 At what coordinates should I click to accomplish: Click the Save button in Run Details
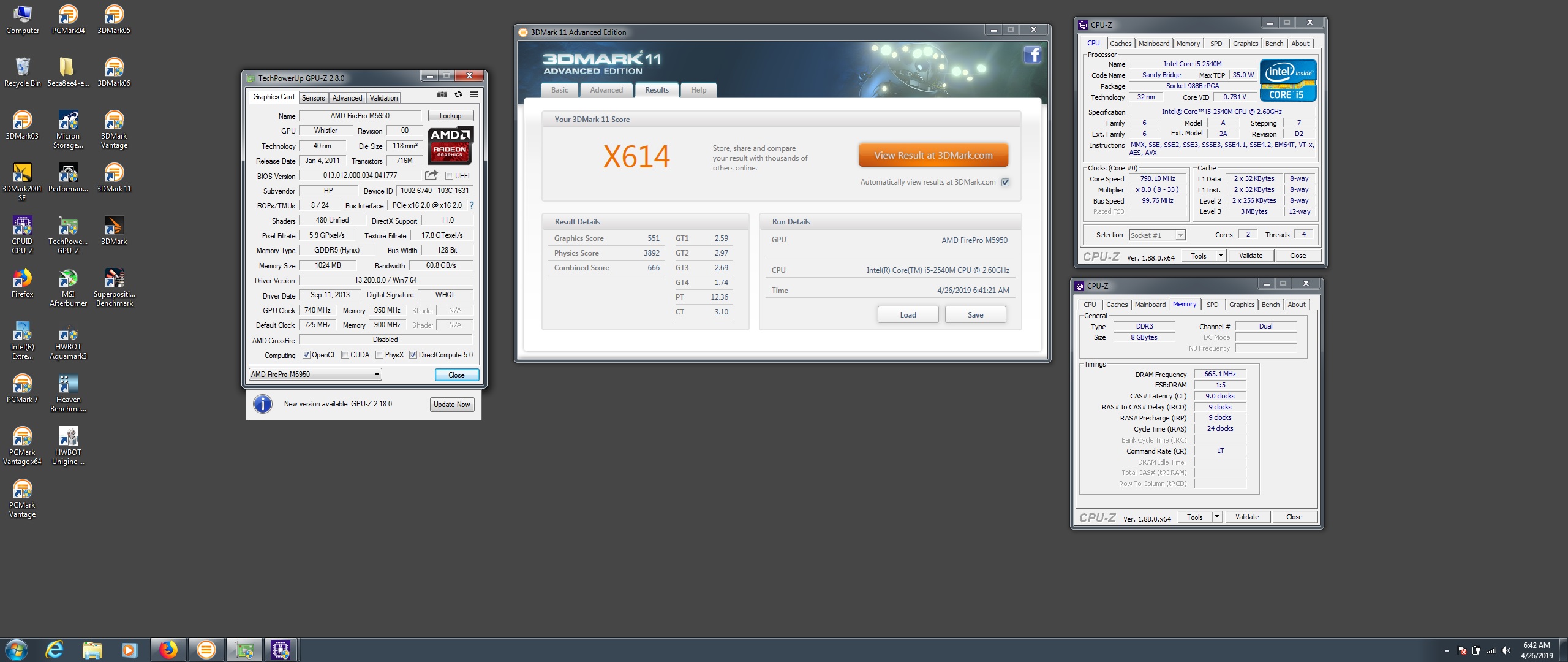pos(975,315)
